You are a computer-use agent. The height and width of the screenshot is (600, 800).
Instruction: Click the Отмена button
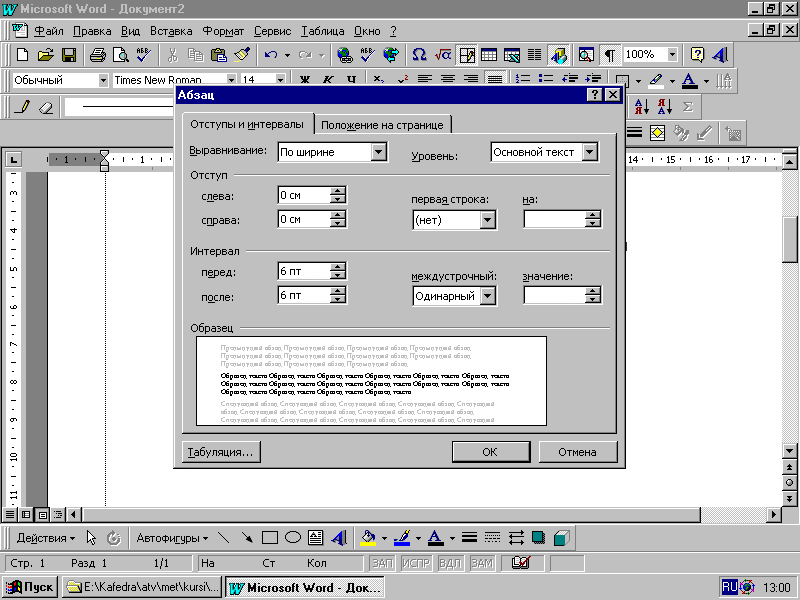(x=578, y=452)
